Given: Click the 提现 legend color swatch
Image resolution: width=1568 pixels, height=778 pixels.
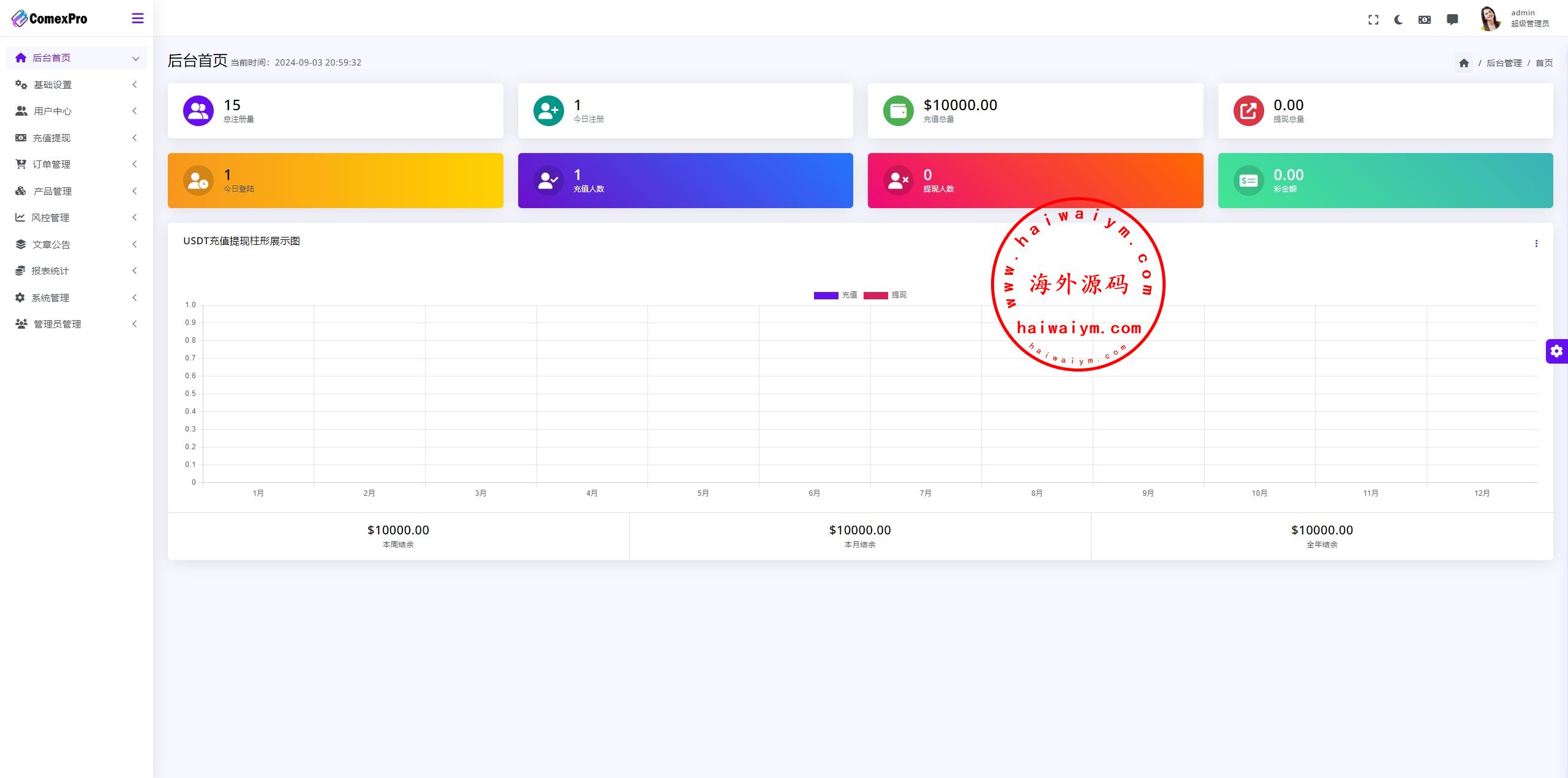Looking at the screenshot, I should point(875,296).
